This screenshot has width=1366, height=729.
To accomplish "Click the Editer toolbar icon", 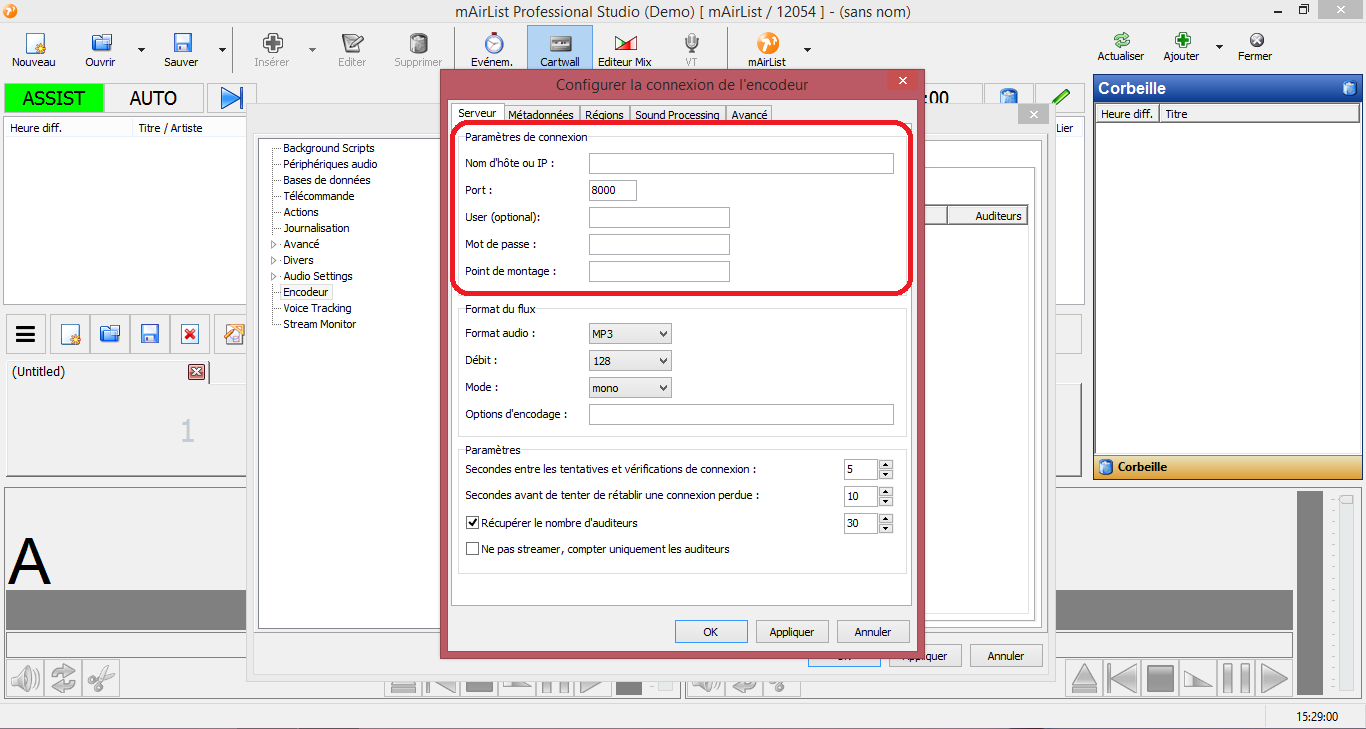I will (x=352, y=44).
